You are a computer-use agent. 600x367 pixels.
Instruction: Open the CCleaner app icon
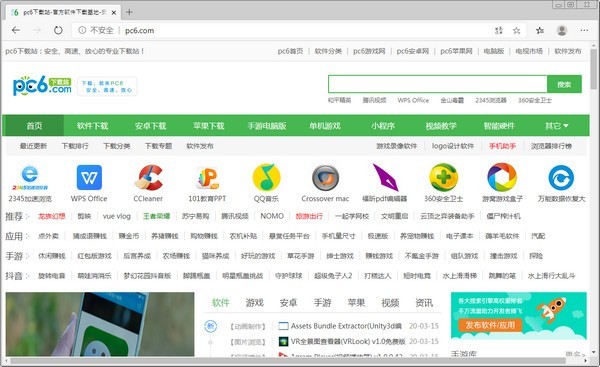pos(148,178)
